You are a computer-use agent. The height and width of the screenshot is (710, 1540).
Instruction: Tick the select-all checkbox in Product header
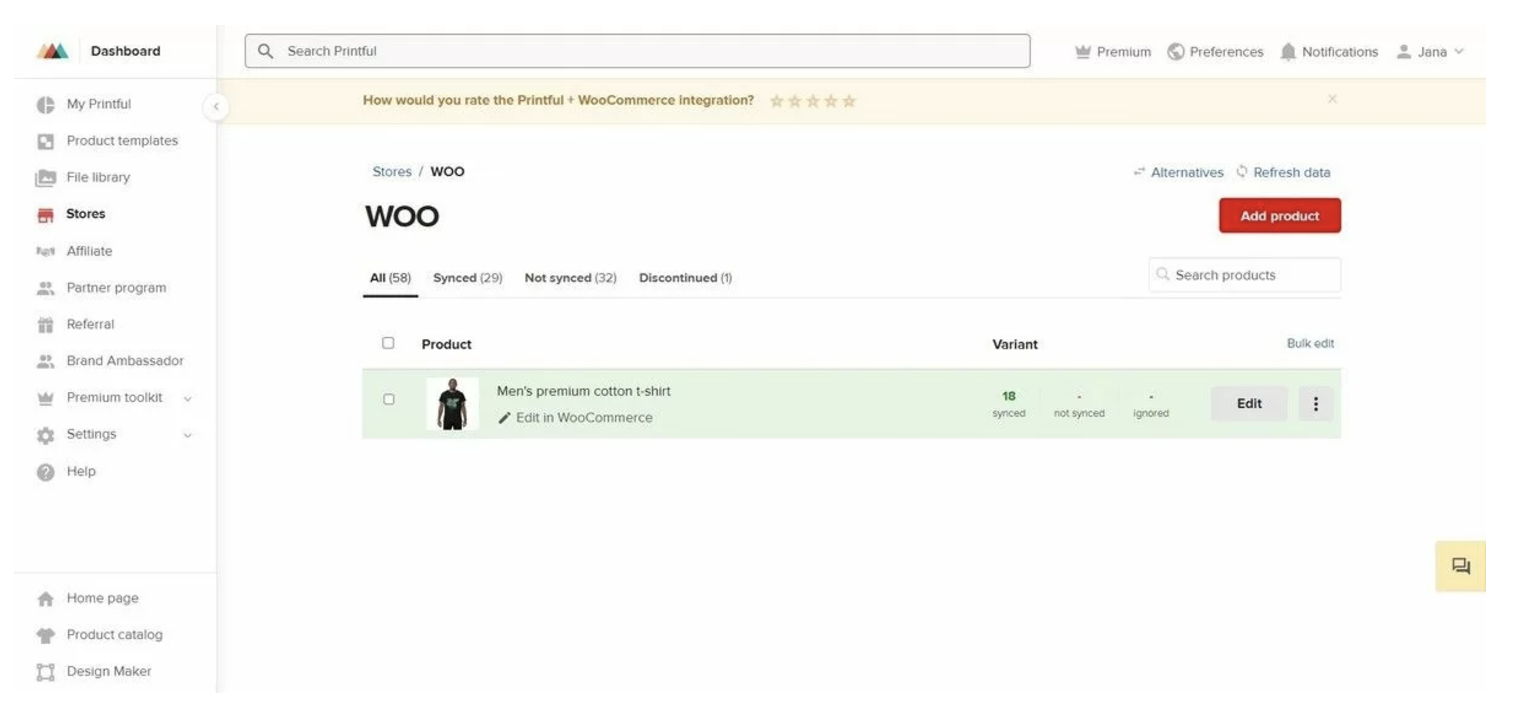[x=388, y=343]
